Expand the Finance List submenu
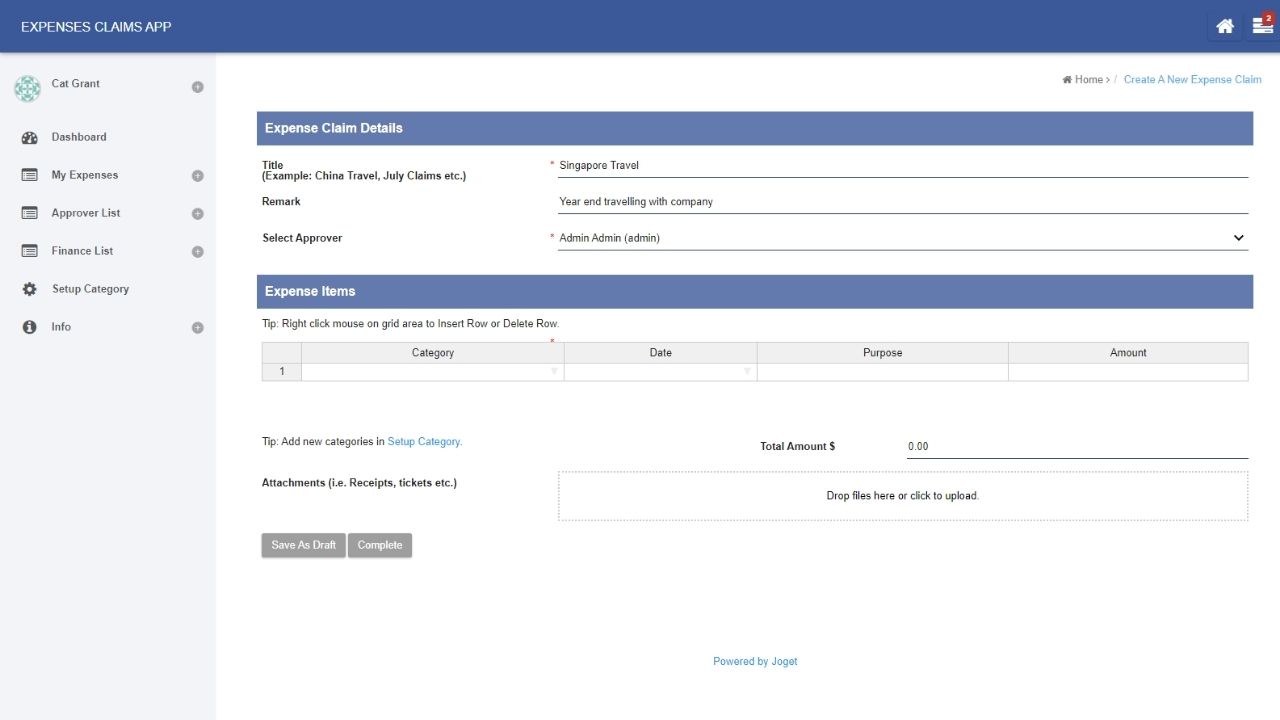Image resolution: width=1280 pixels, height=720 pixels. coord(197,252)
